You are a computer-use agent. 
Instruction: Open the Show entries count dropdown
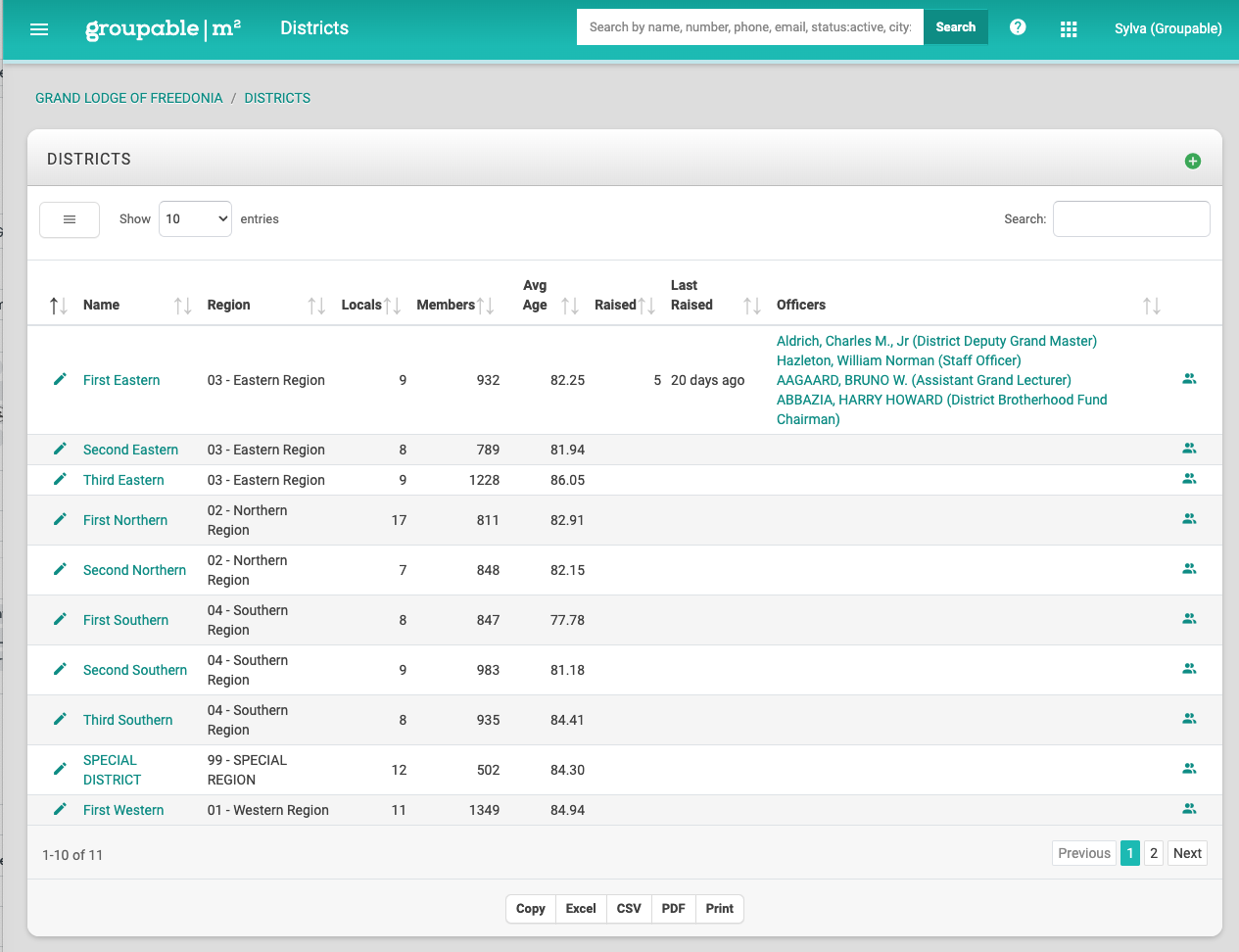coord(195,219)
